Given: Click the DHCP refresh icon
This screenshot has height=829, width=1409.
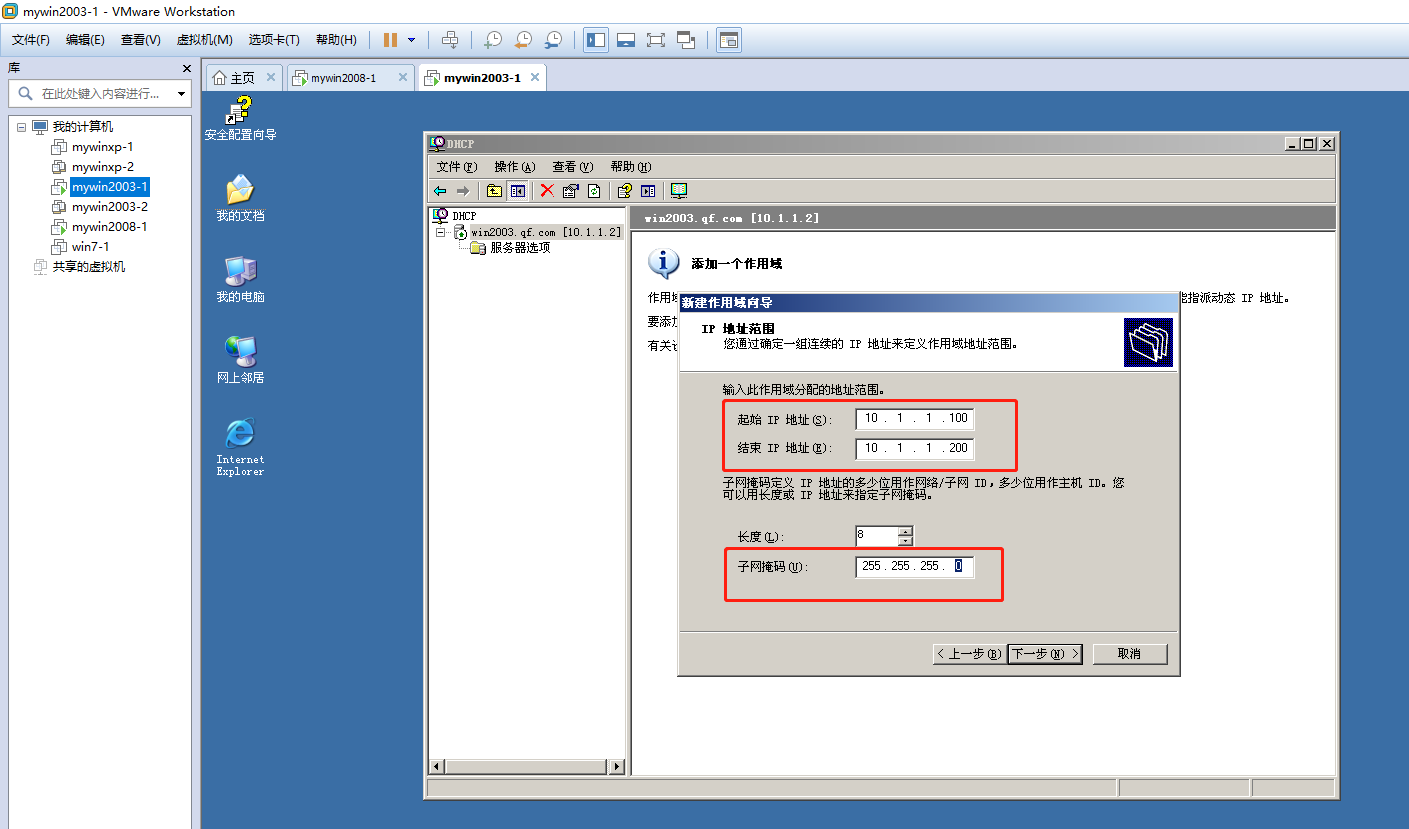Looking at the screenshot, I should [594, 191].
